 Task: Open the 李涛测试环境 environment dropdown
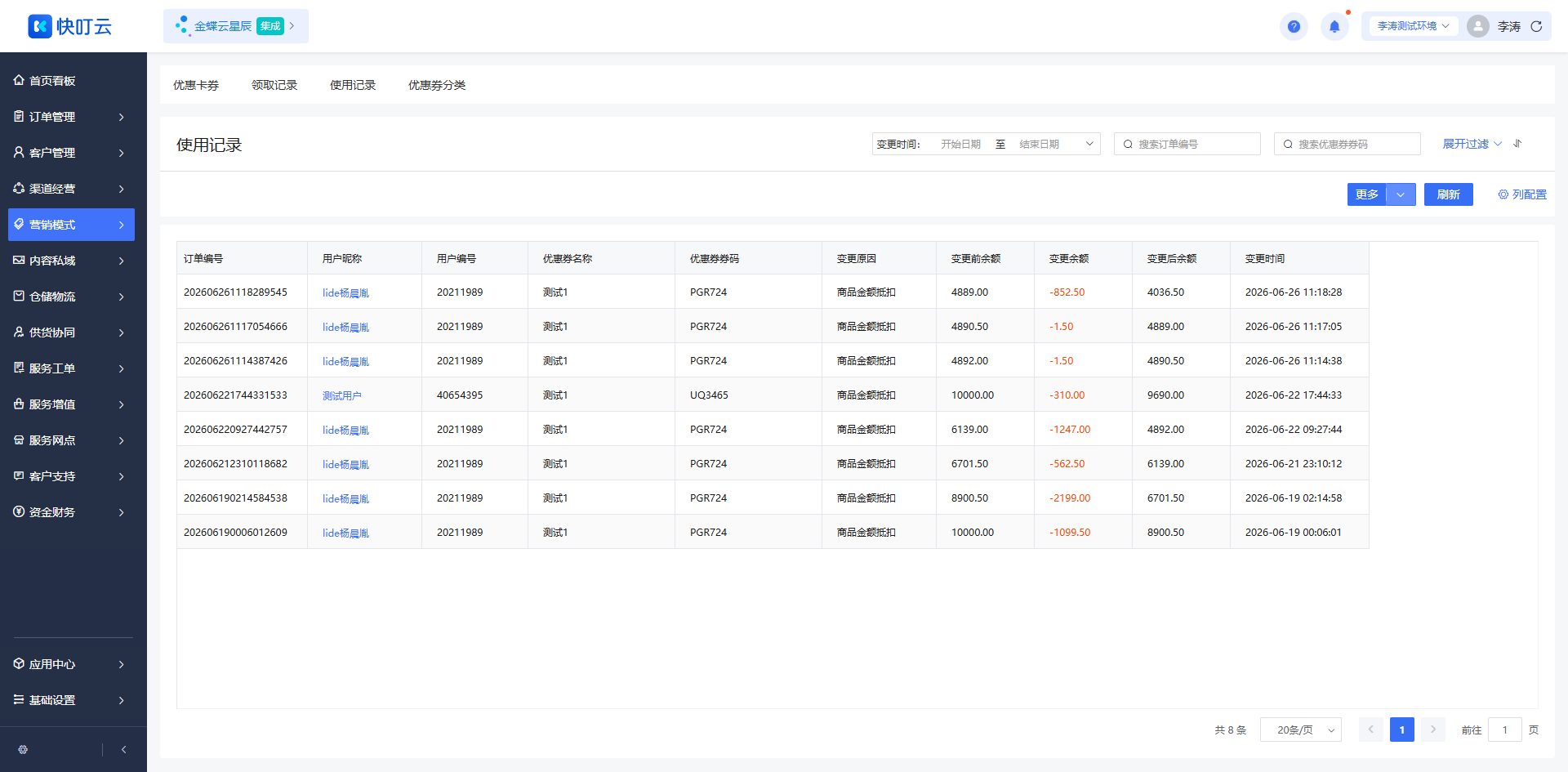1413,26
